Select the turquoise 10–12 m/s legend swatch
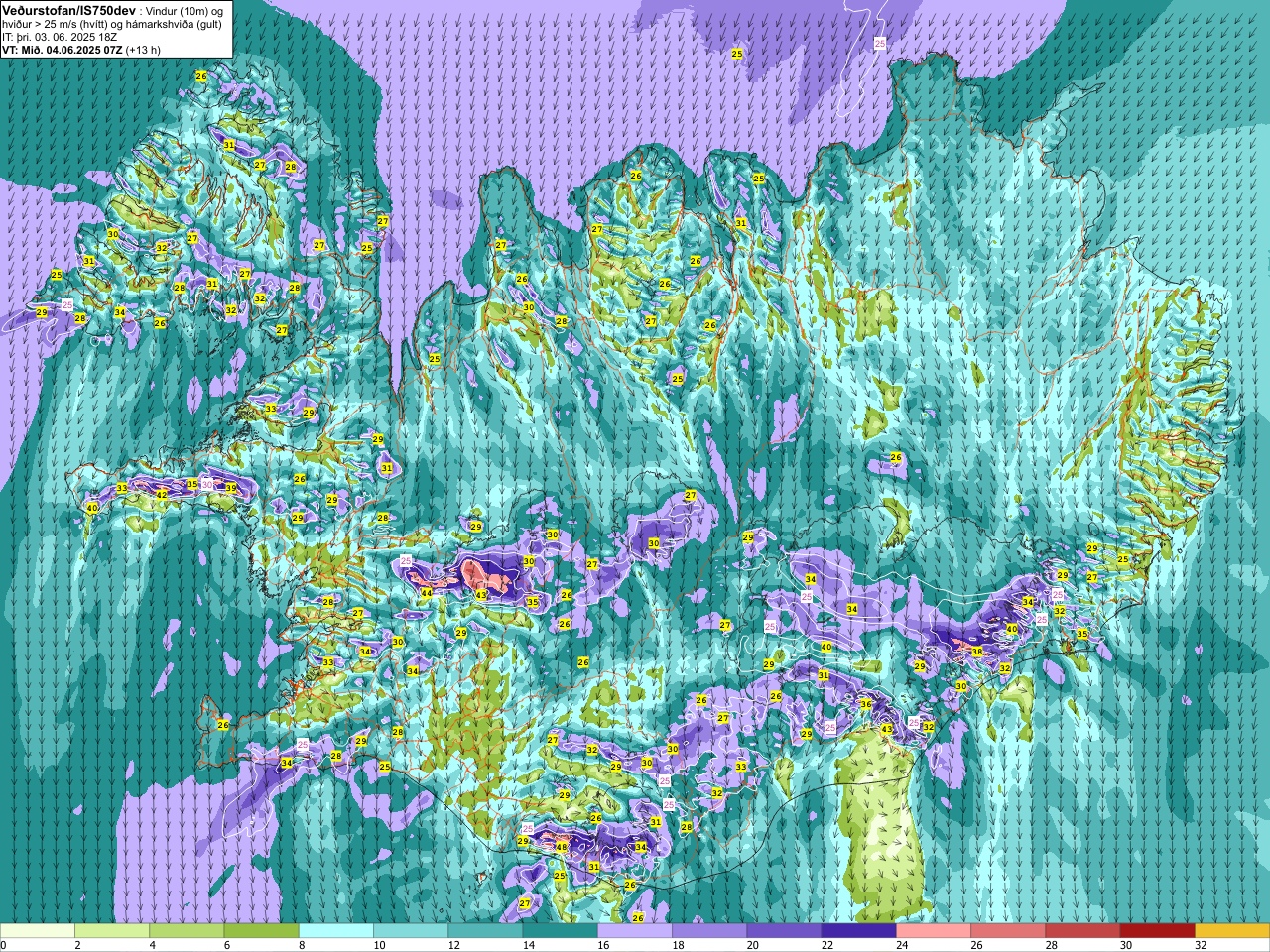Image resolution: width=1270 pixels, height=952 pixels. tap(411, 931)
